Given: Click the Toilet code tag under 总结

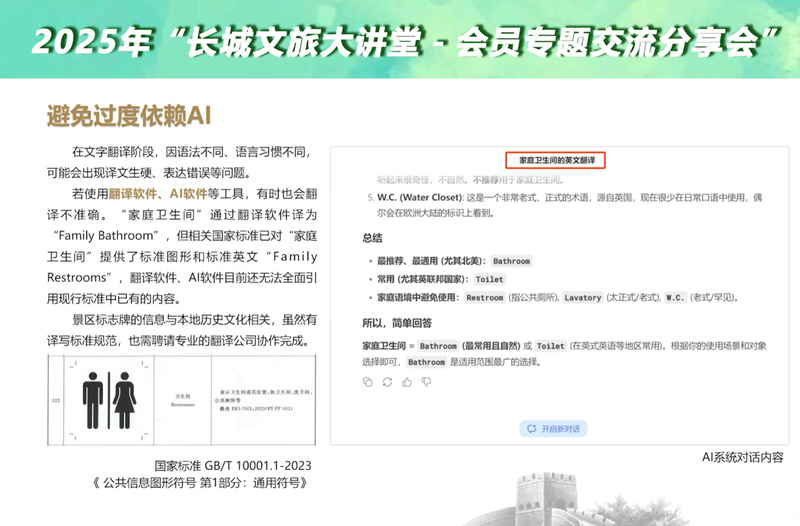Looking at the screenshot, I should click(x=489, y=279).
